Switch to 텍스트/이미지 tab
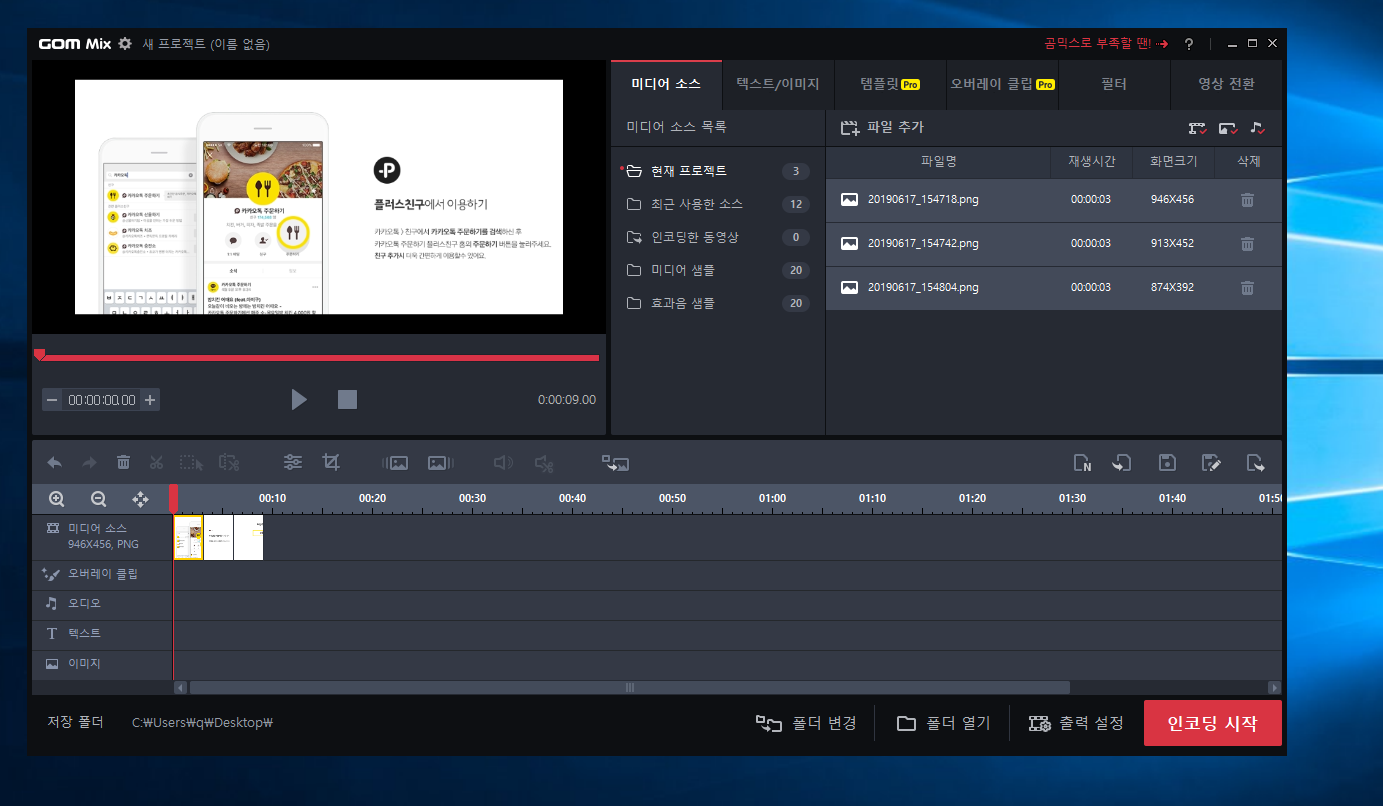Screen dimensions: 1383x806 [x=777, y=84]
